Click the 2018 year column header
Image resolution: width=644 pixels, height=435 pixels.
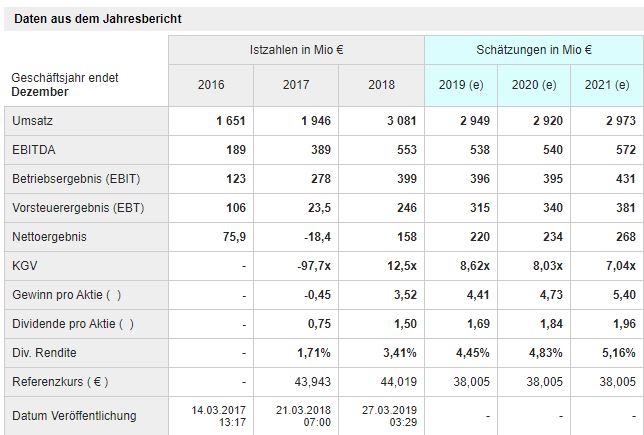click(x=381, y=84)
